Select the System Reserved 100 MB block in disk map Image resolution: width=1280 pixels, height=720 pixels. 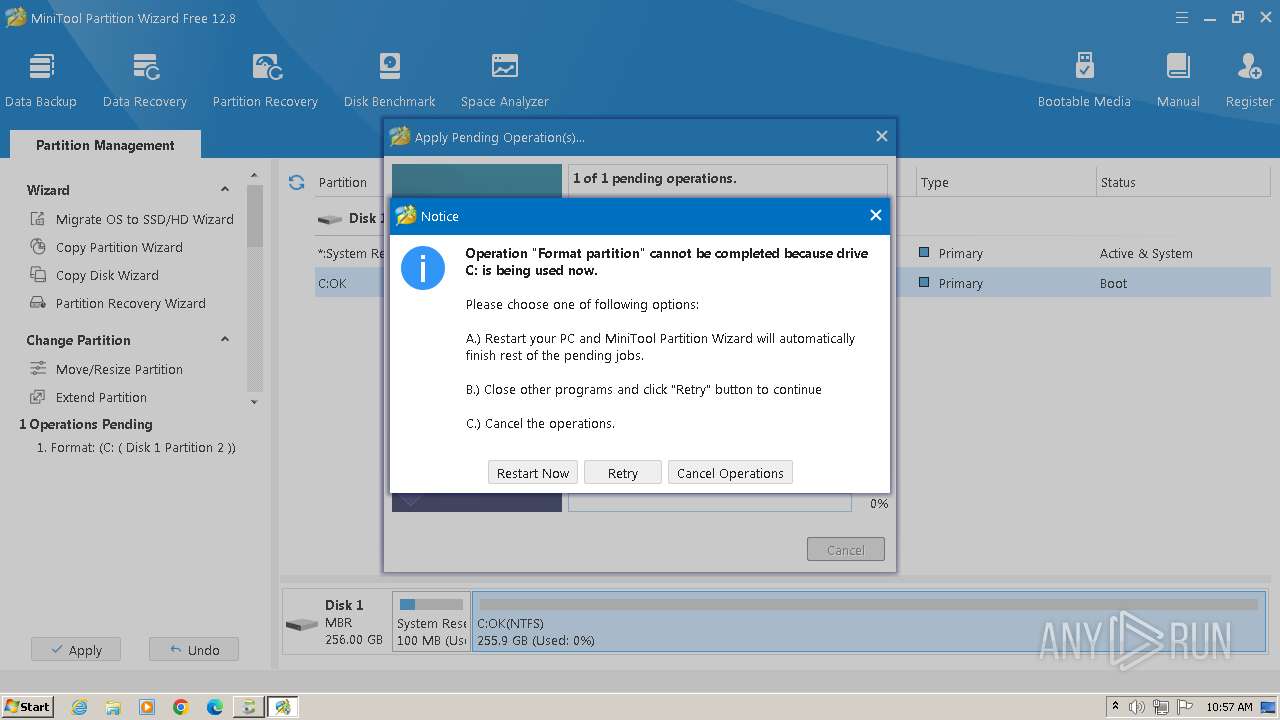pyautogui.click(x=431, y=622)
